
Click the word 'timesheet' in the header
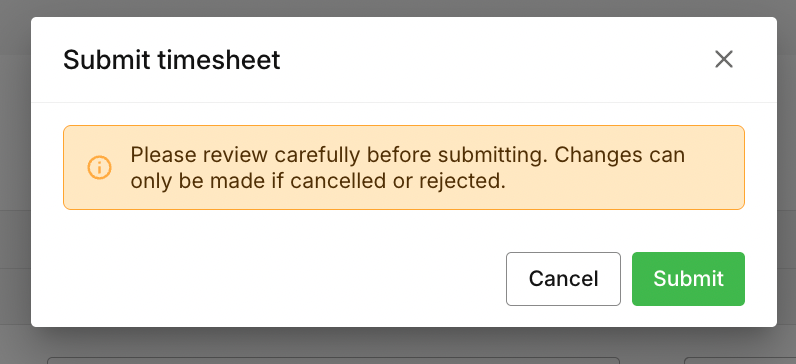pyautogui.click(x=219, y=60)
